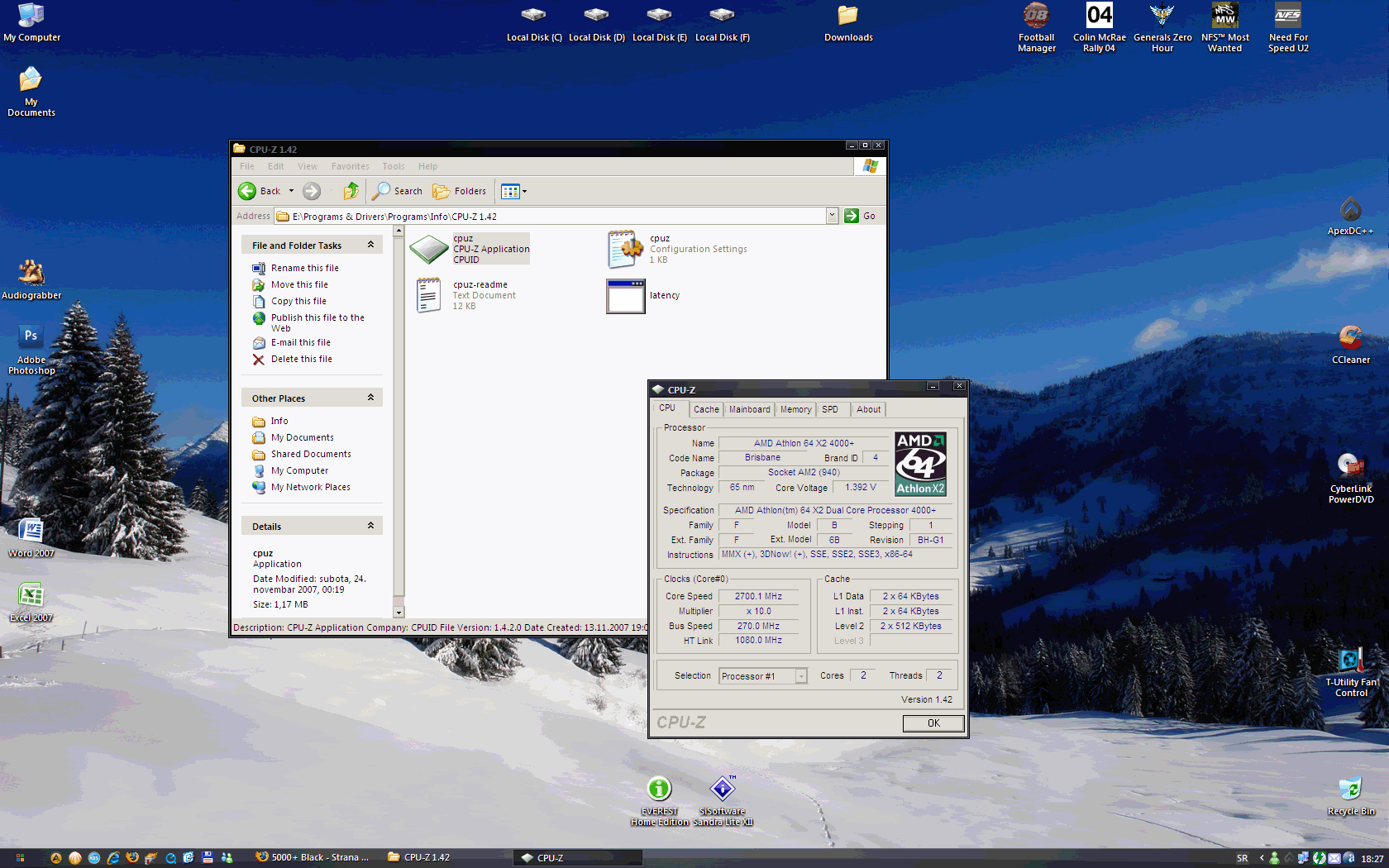1389x868 pixels.
Task: Switch to the Mainboard tab in CPU-Z
Action: click(749, 409)
